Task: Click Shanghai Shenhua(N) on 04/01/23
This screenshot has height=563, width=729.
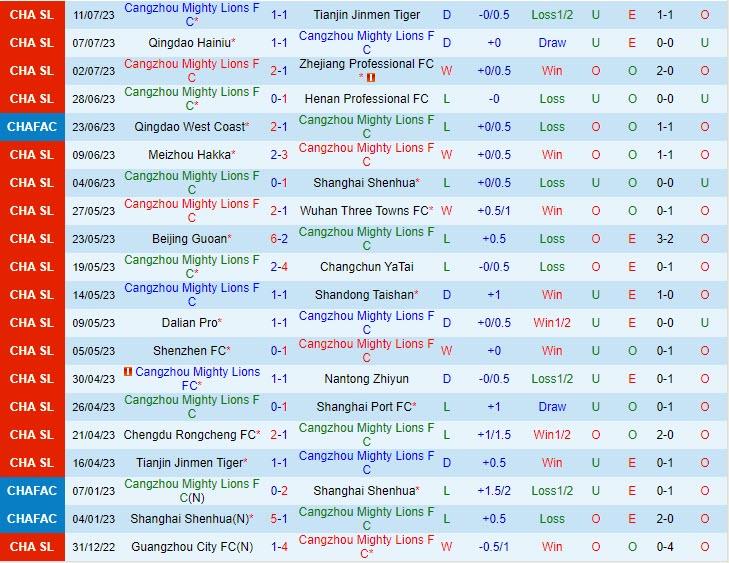Action: point(189,519)
